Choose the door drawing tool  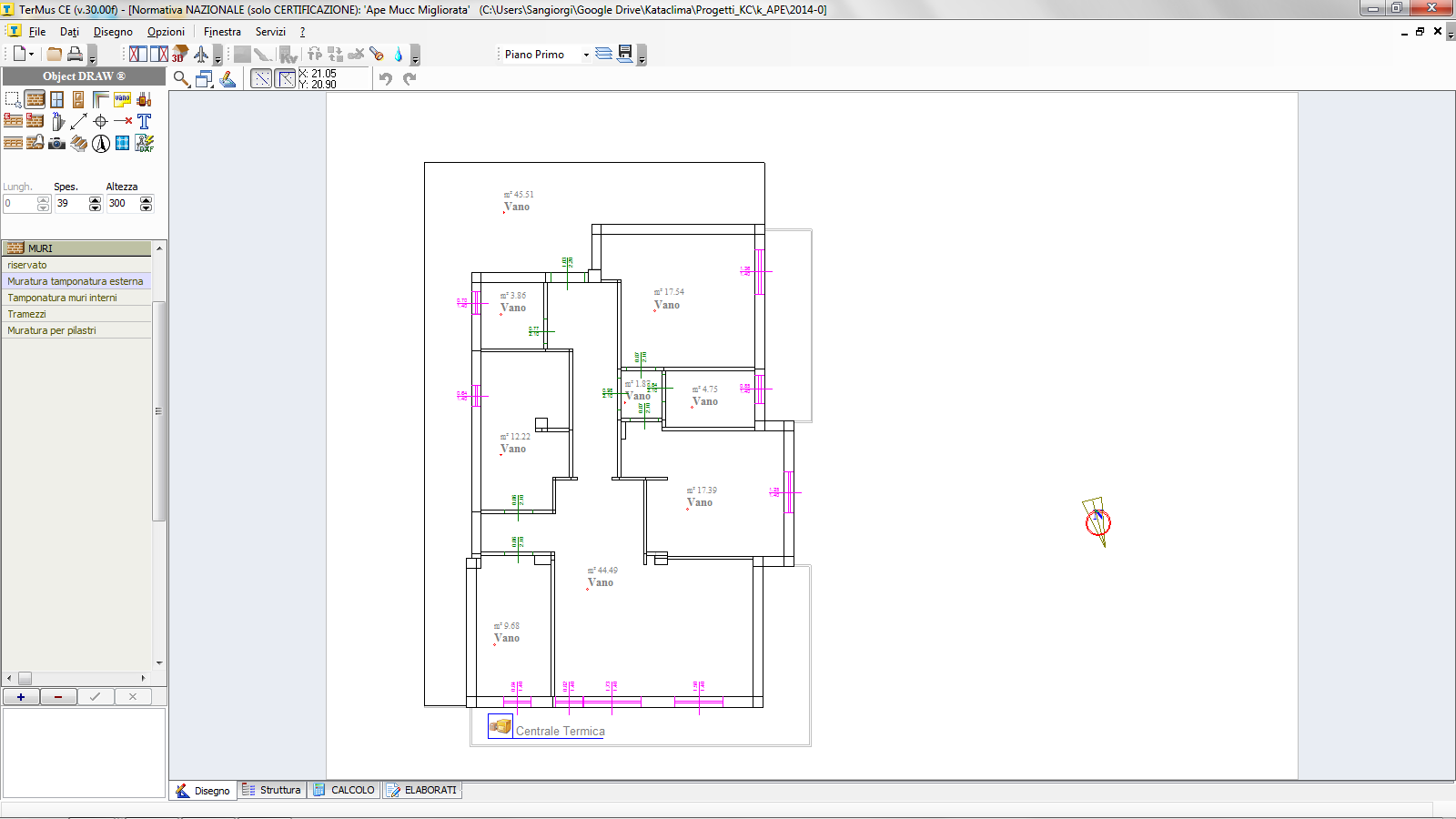click(78, 99)
